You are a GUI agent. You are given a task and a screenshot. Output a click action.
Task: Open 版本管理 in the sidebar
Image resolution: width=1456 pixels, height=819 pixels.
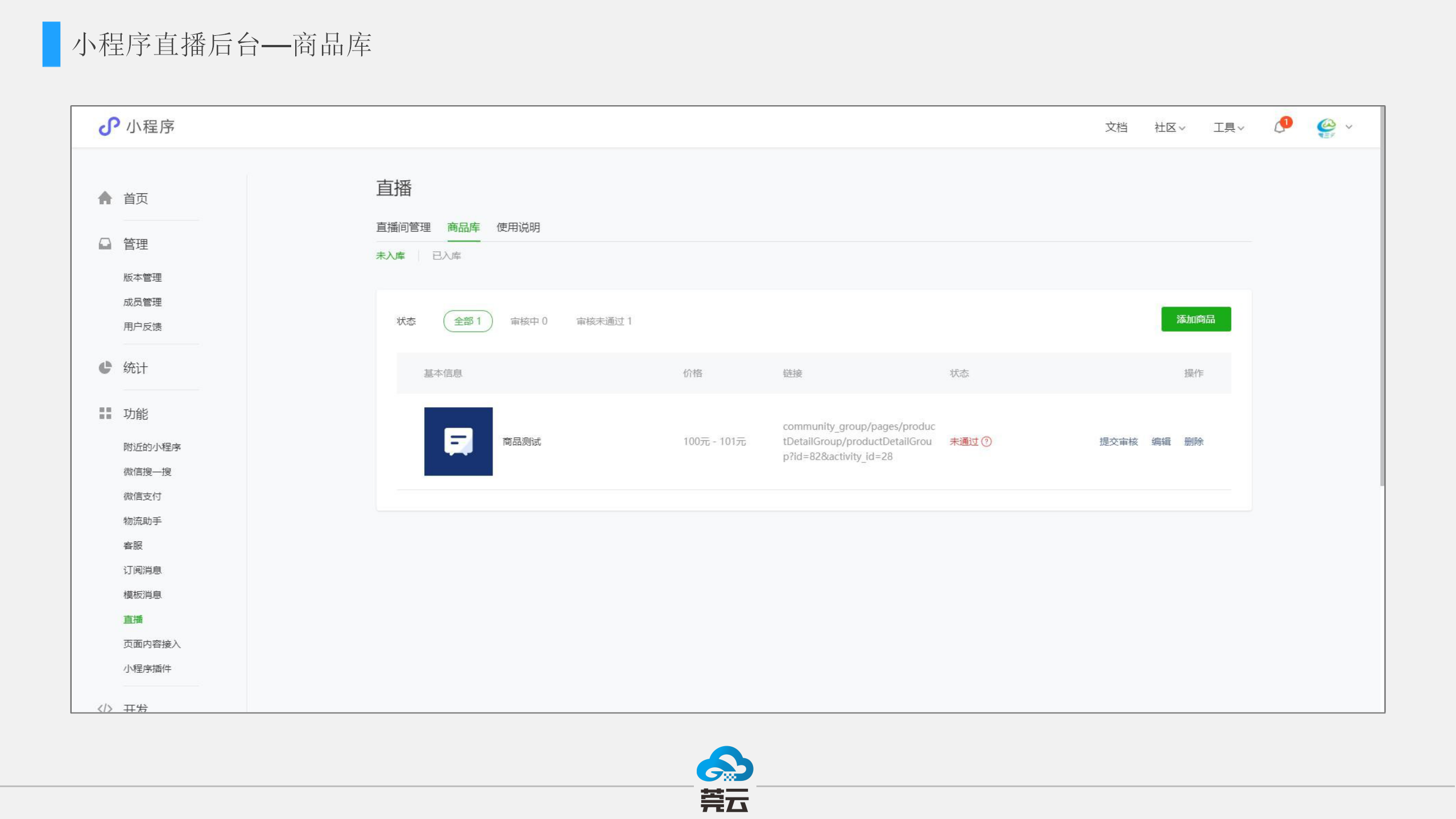[142, 278]
